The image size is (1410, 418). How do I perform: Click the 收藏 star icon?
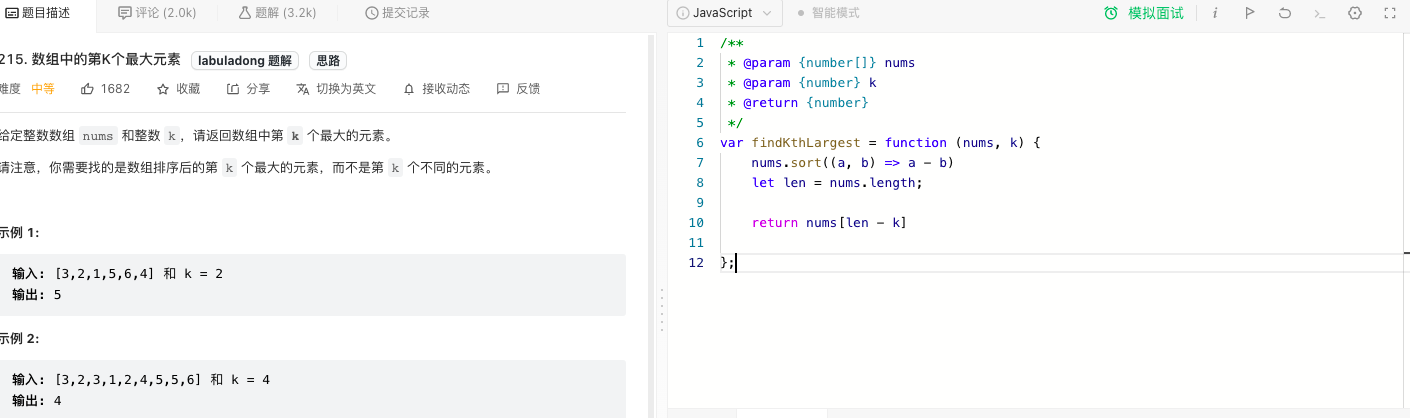tap(163, 88)
